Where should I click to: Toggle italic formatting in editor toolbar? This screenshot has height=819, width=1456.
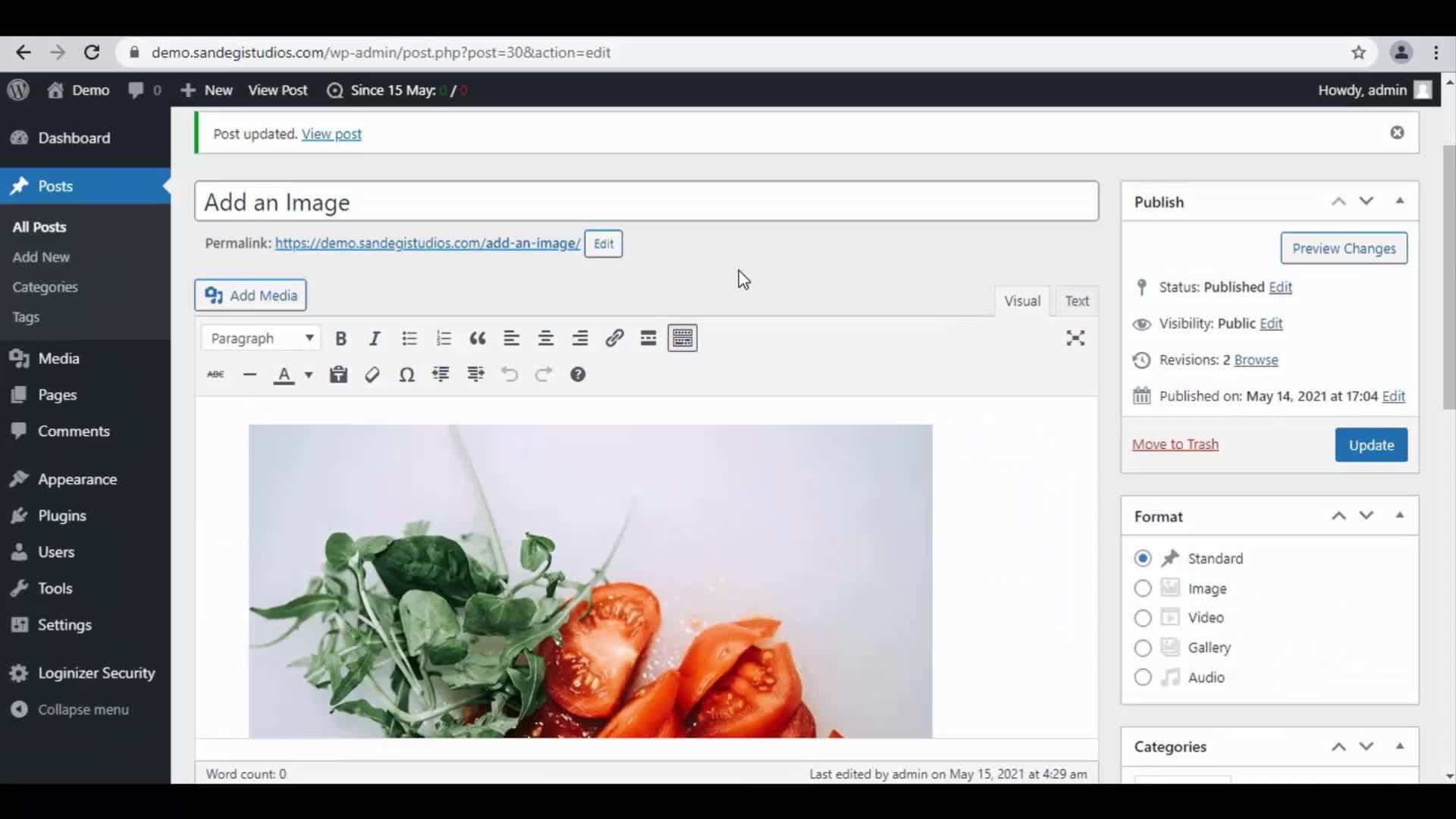pyautogui.click(x=375, y=338)
